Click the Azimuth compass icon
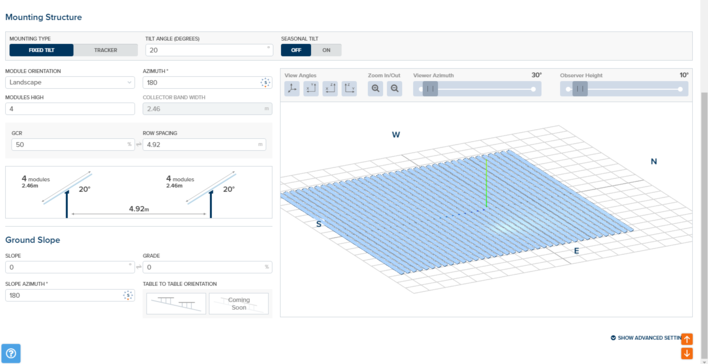The image size is (708, 364). coord(266,83)
